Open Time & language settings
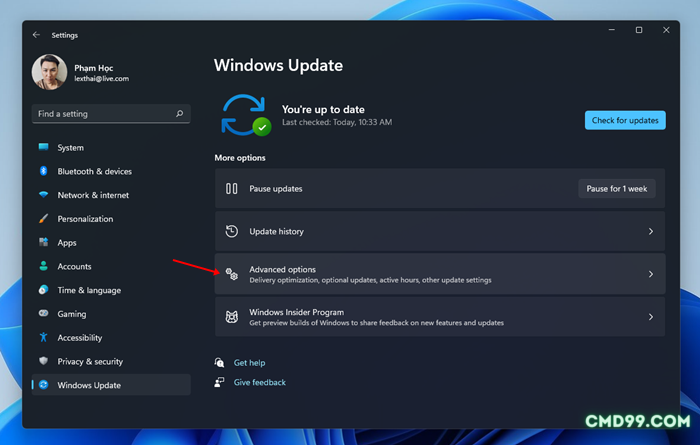This screenshot has width=700, height=445. click(111, 290)
